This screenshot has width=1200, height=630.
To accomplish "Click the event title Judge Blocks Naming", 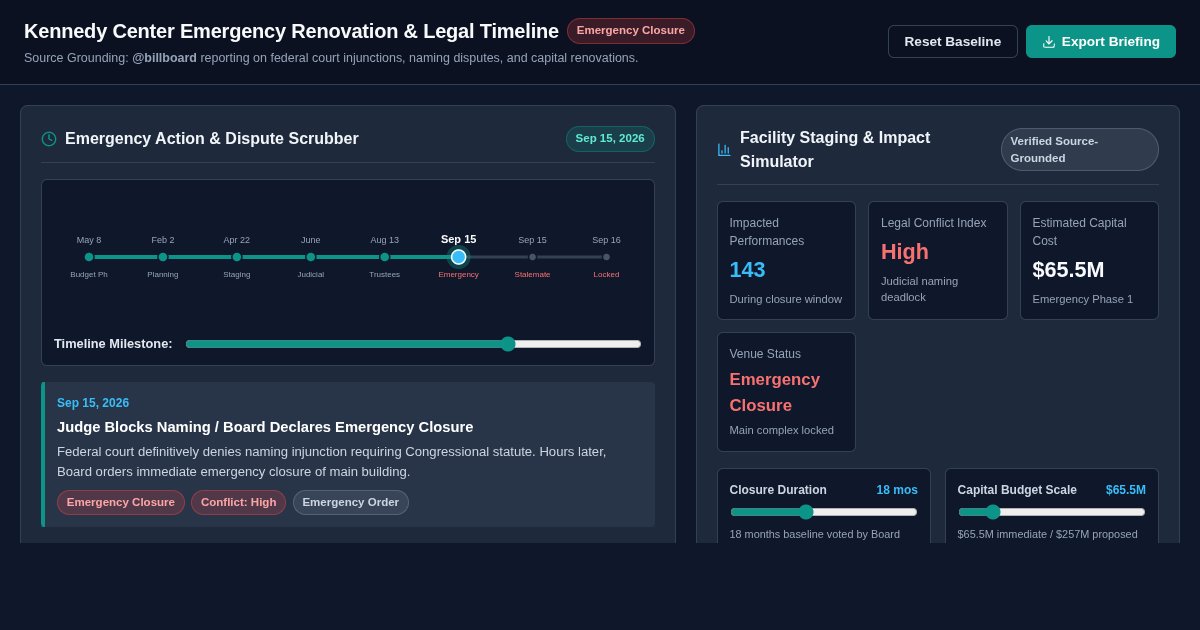I will (x=265, y=427).
